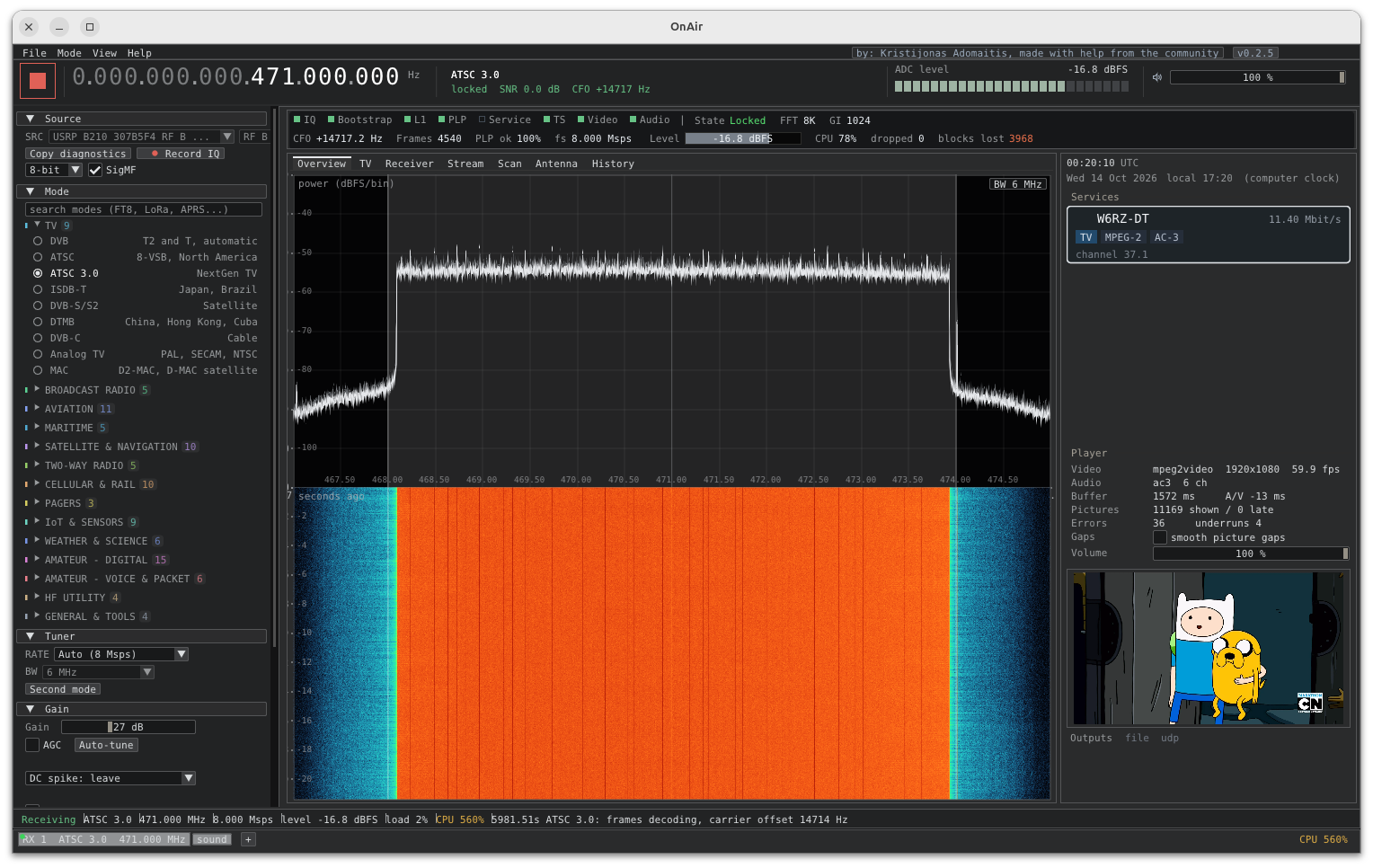Toggle the SigMF checkbox
The height and width of the screenshot is (868, 1373).
95,170
